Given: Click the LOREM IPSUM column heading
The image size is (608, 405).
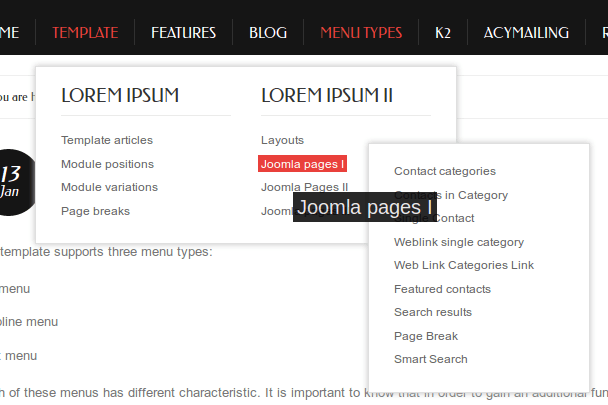Looking at the screenshot, I should pos(120,95).
